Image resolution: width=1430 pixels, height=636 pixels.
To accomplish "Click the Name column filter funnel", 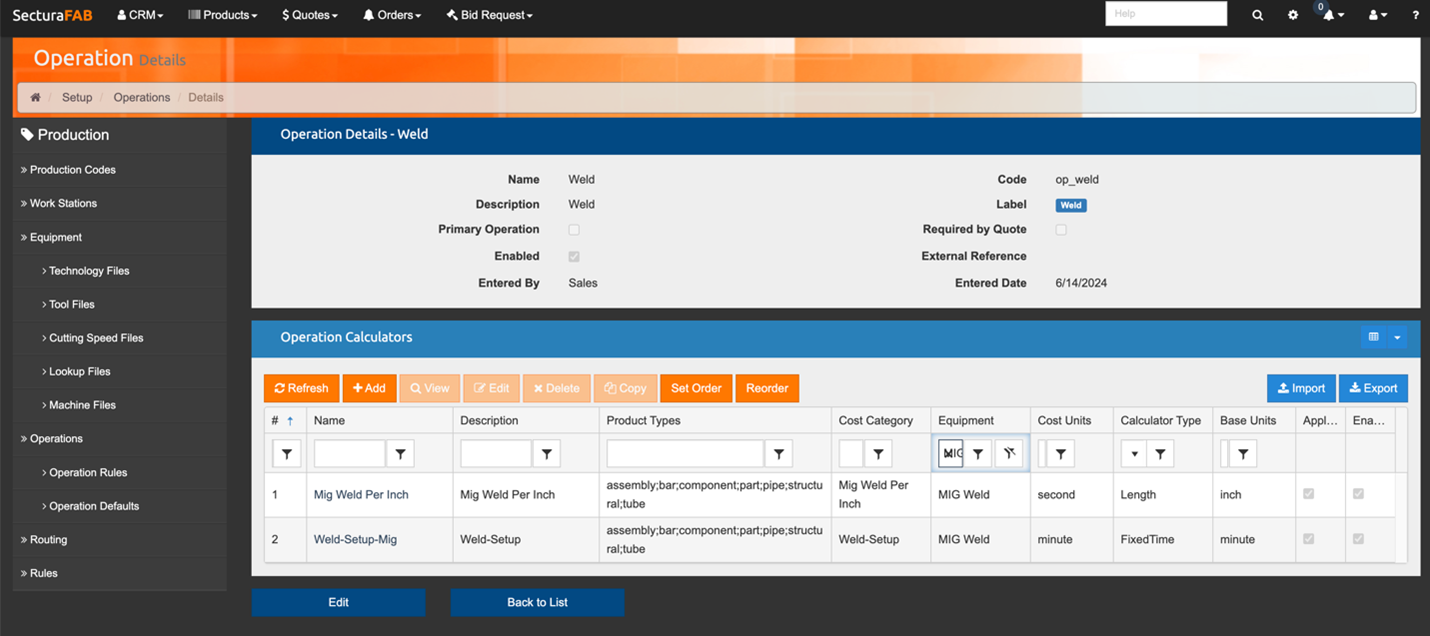I will point(400,454).
